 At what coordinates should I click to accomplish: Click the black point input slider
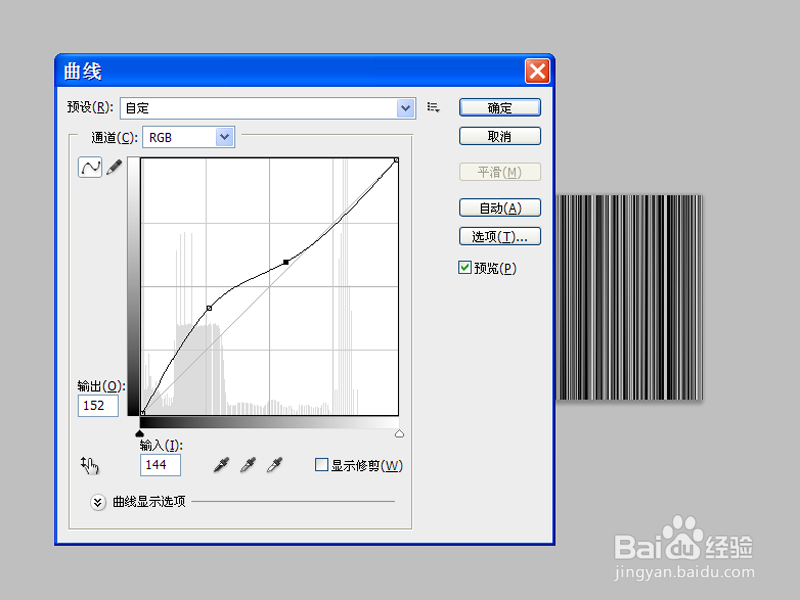coord(139,434)
